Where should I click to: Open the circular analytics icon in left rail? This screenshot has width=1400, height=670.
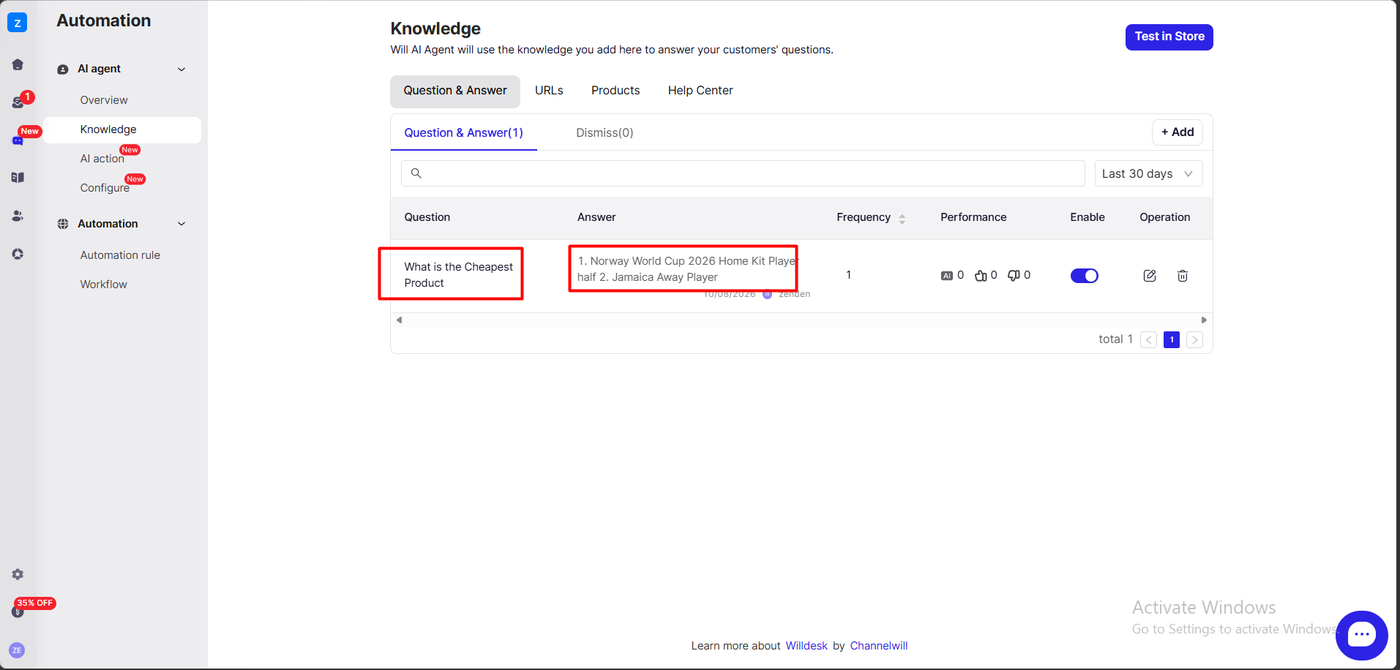coord(17,254)
